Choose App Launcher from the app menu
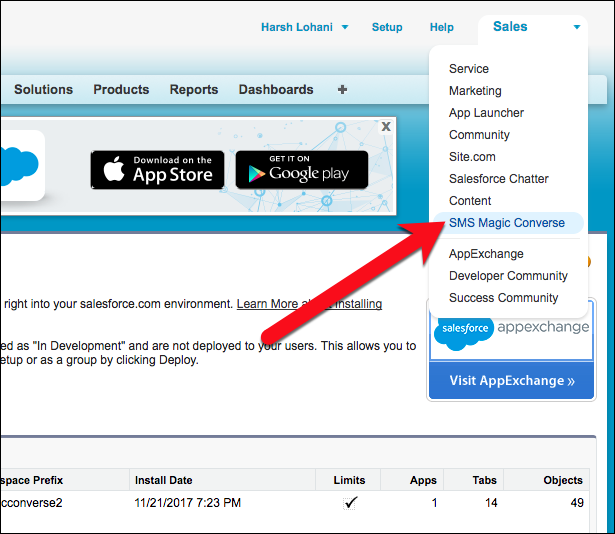Image resolution: width=615 pixels, height=534 pixels. point(486,113)
